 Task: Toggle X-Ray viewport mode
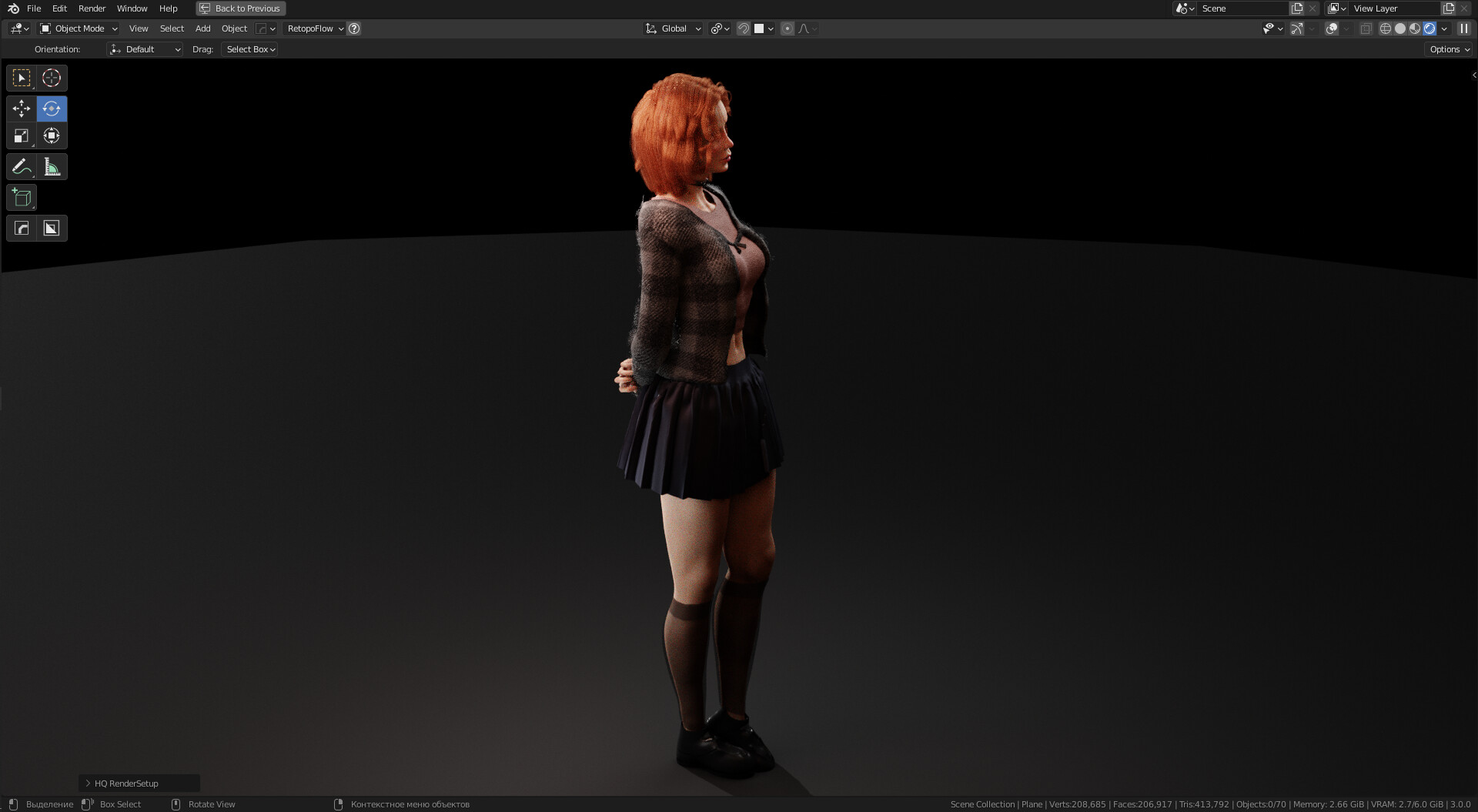[x=1366, y=28]
